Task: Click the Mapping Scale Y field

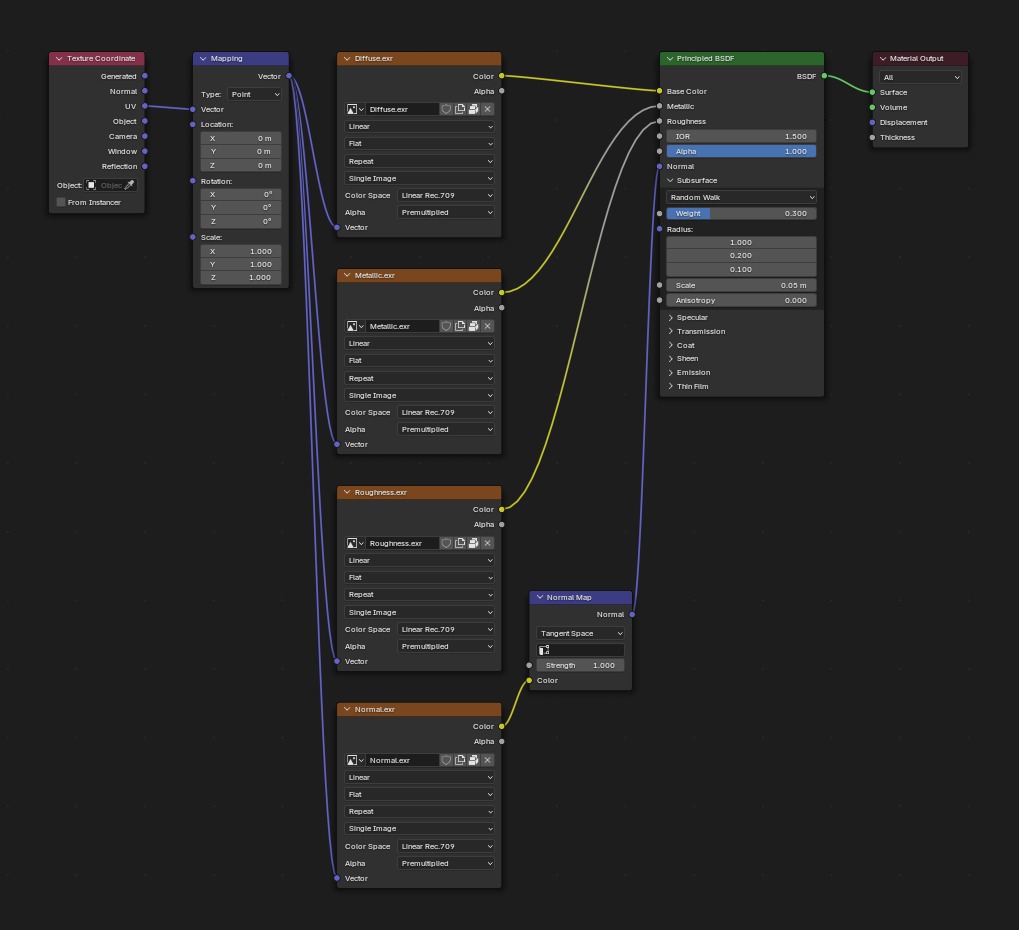Action: (240, 265)
